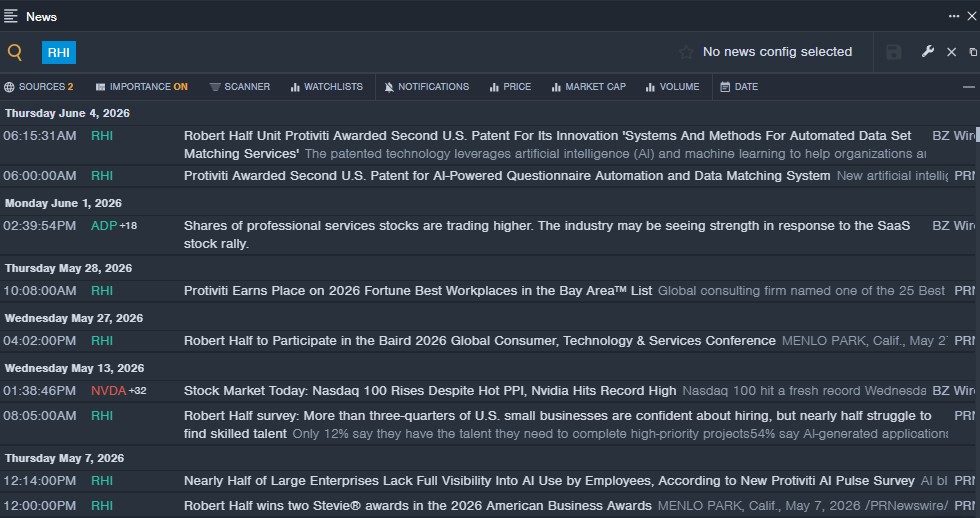The image size is (980, 518).
Task: Click RHI ticker in the 04:02:00PM row
Action: [x=102, y=341]
